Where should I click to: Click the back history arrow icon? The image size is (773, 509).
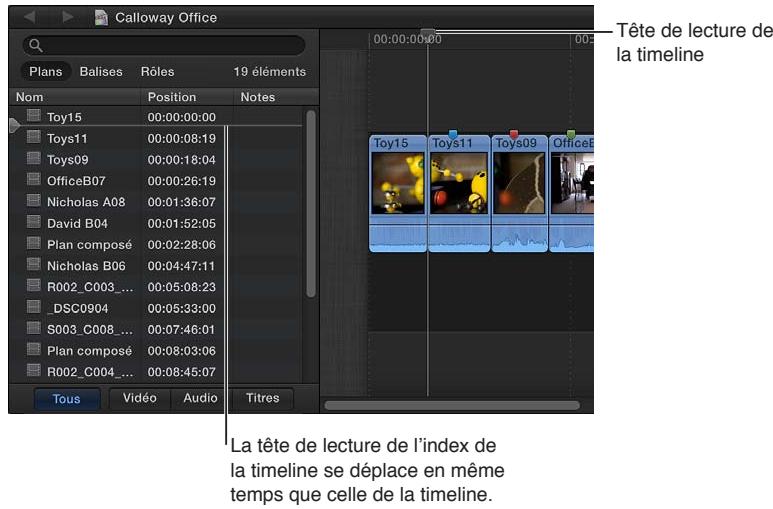(x=30, y=17)
